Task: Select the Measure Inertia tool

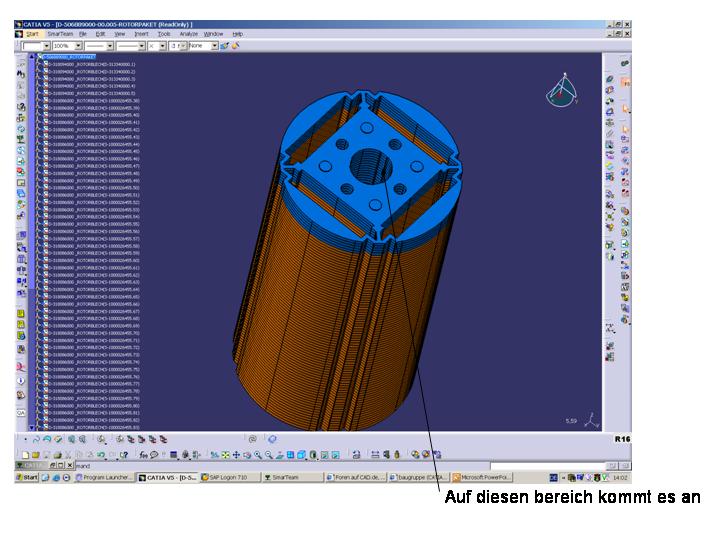Action: (x=397, y=455)
